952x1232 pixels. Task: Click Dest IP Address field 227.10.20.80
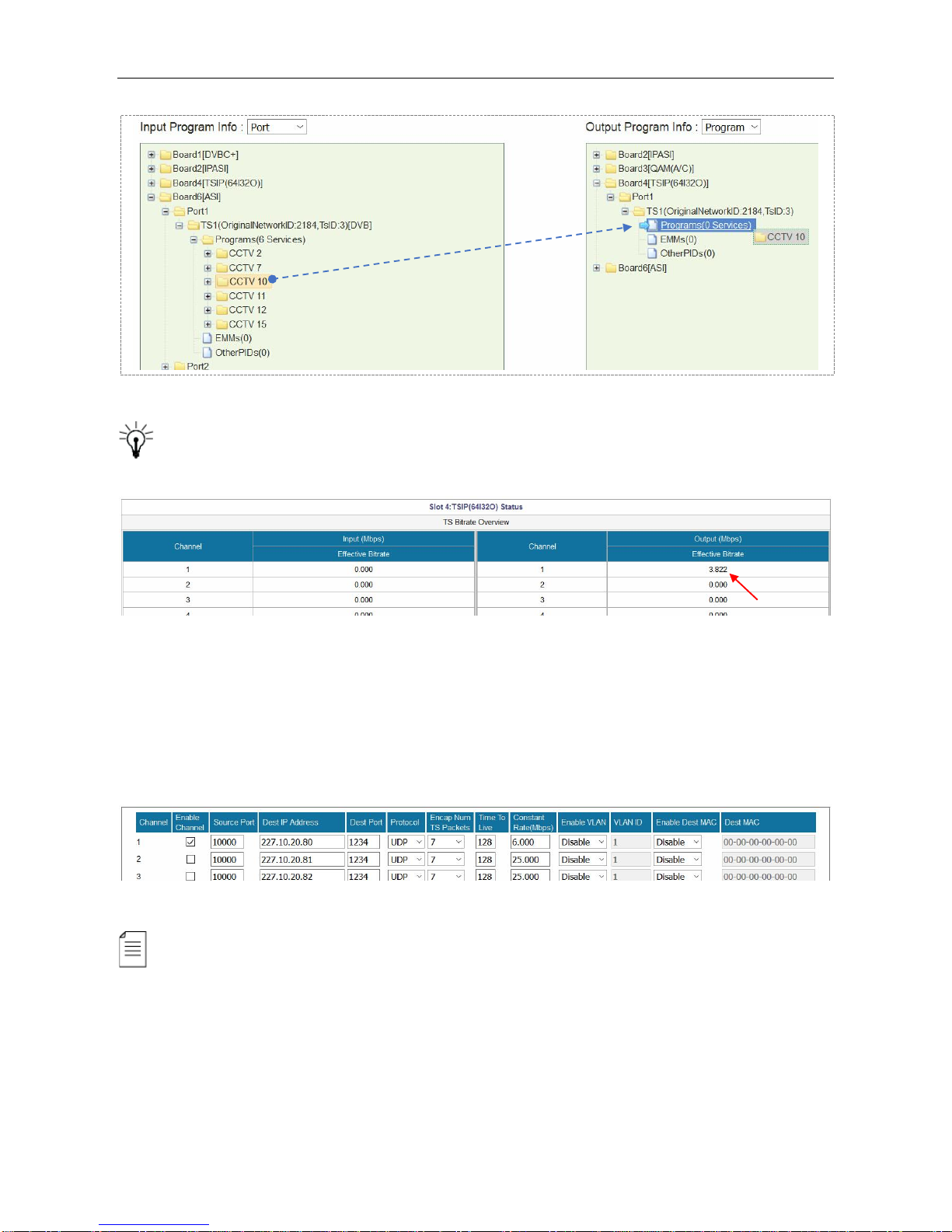pyautogui.click(x=302, y=842)
